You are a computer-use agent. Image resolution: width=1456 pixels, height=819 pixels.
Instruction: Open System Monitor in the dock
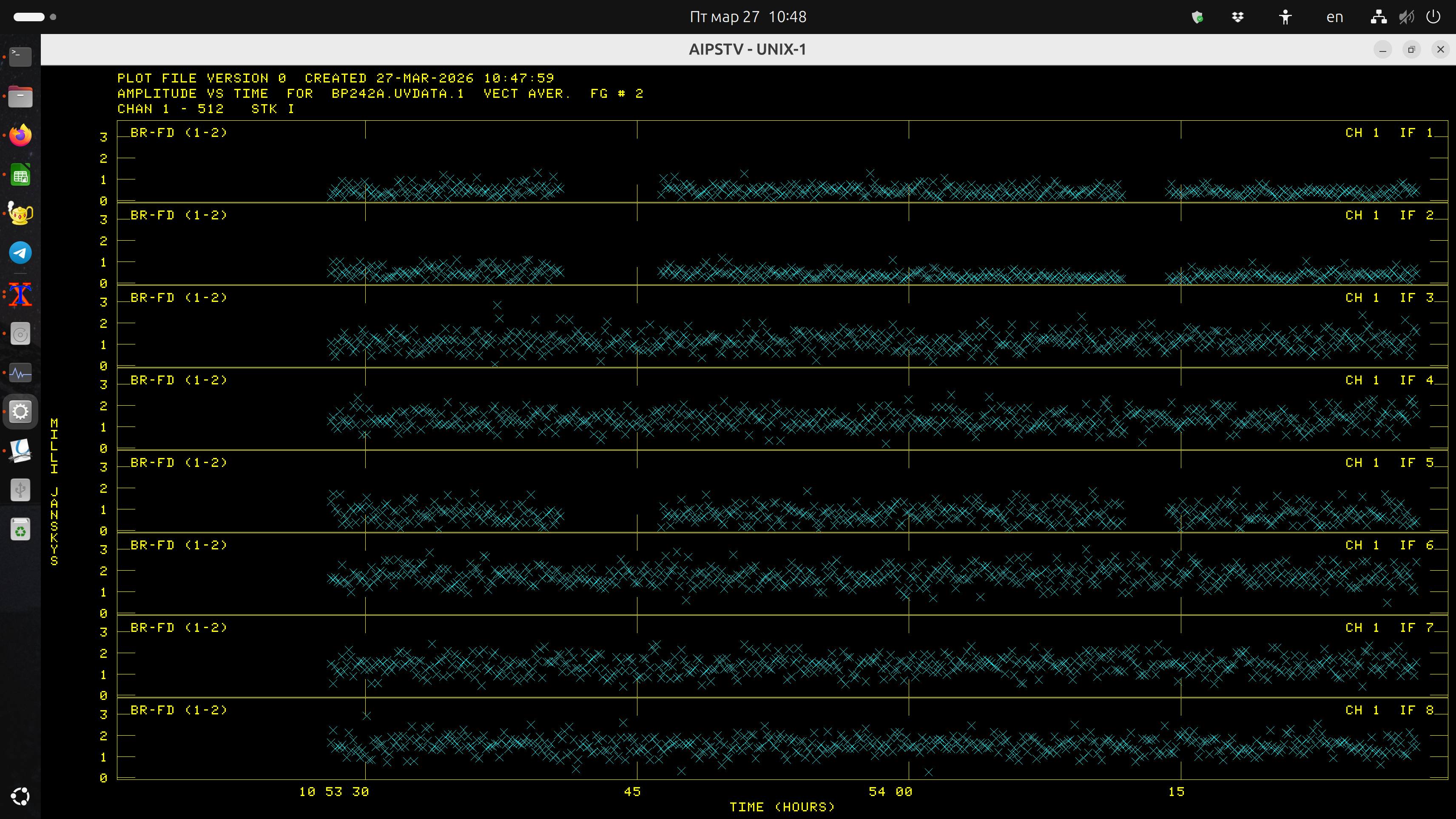tap(20, 373)
